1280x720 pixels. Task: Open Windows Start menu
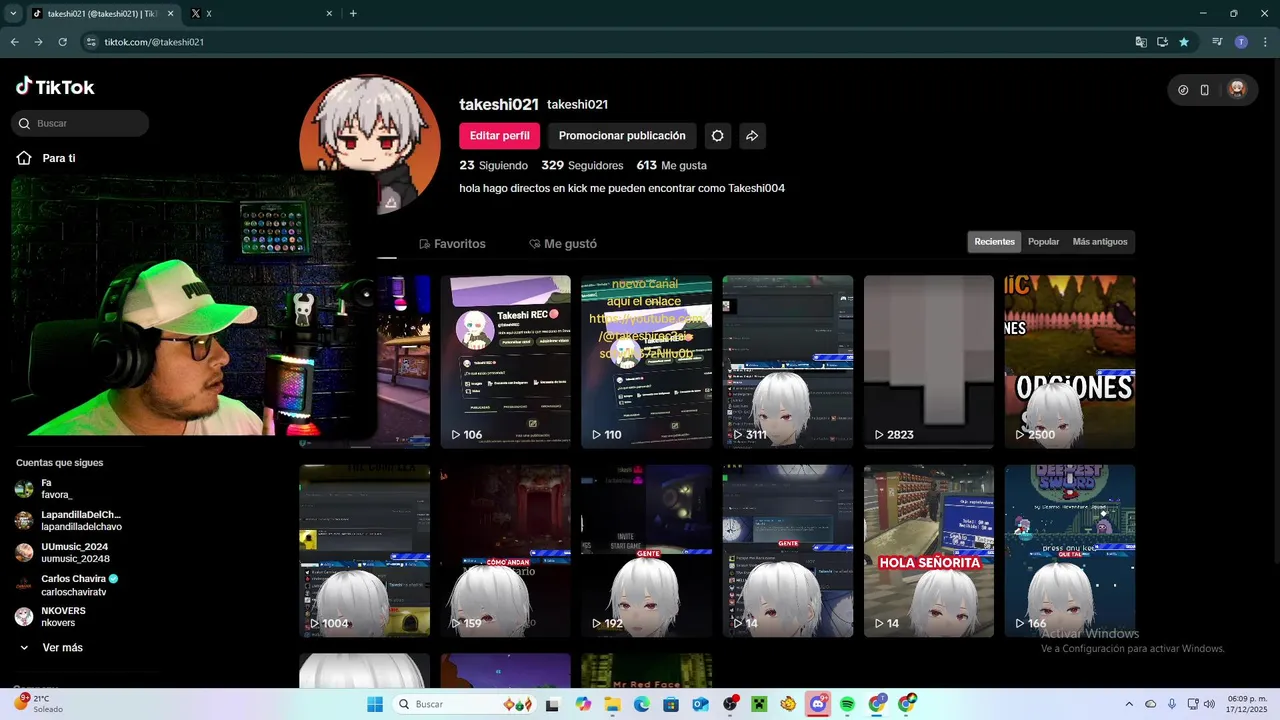[375, 704]
